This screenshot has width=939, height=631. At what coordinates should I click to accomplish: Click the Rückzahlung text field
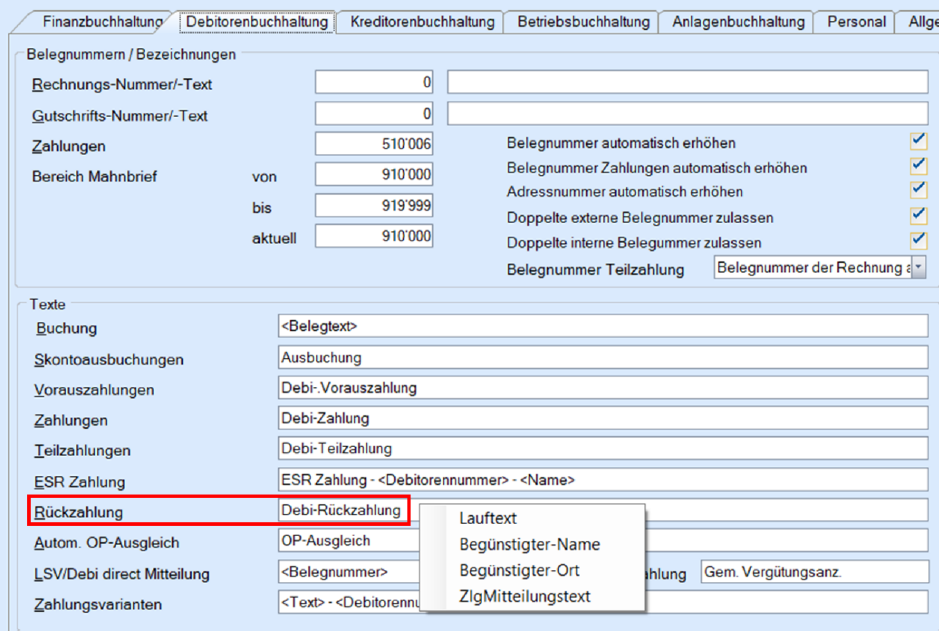pyautogui.click(x=343, y=511)
